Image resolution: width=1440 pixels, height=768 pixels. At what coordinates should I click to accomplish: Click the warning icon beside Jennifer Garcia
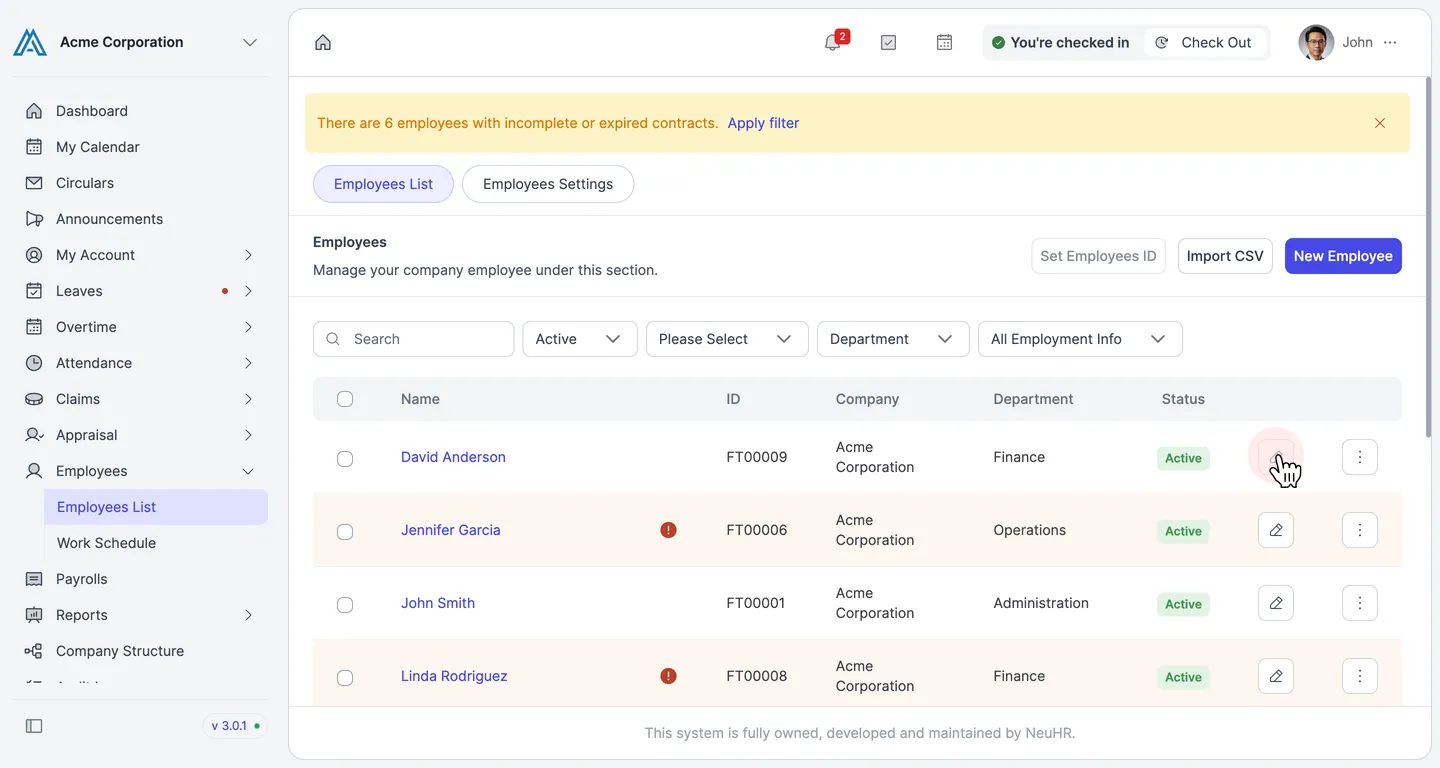[669, 530]
